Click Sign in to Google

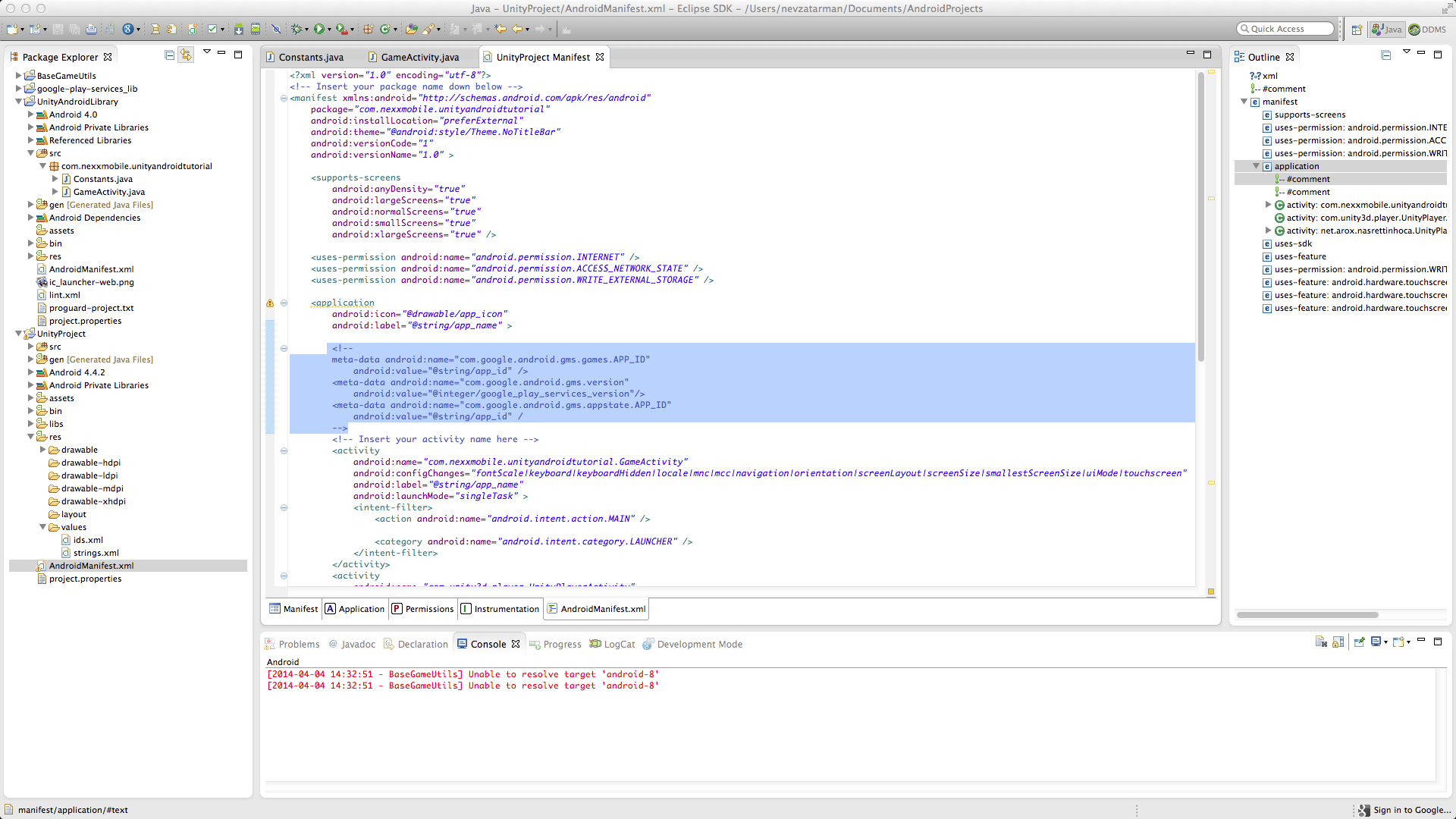pyautogui.click(x=1411, y=810)
